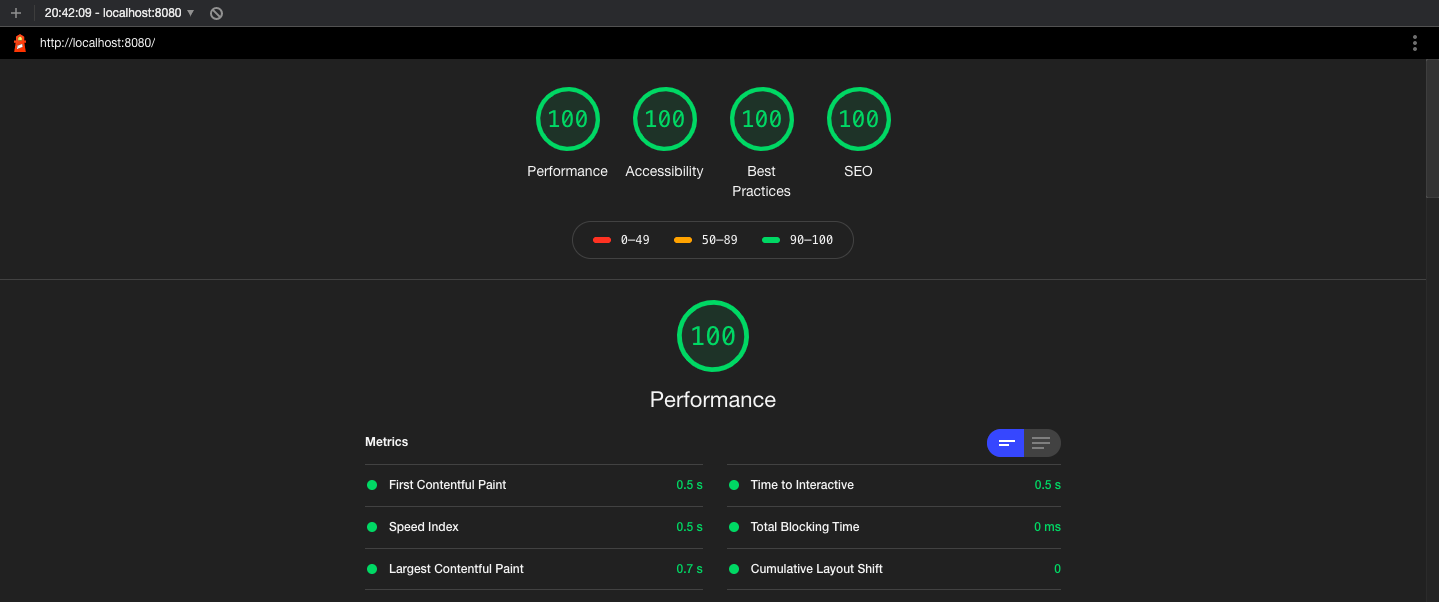Image resolution: width=1439 pixels, height=602 pixels.
Task: Click the block/clear report icon in the tab bar
Action: (216, 14)
